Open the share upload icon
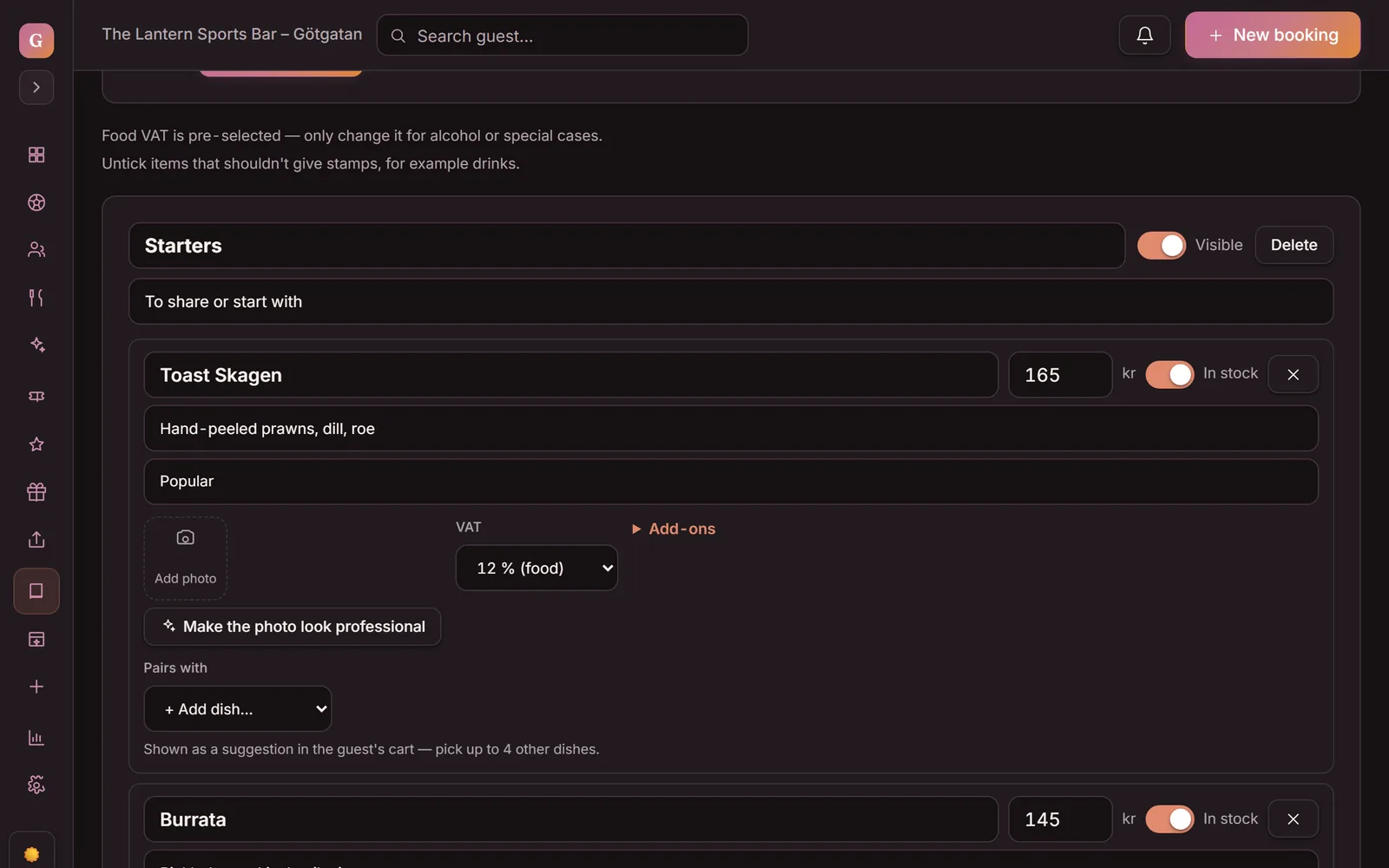The width and height of the screenshot is (1389, 868). (36, 539)
